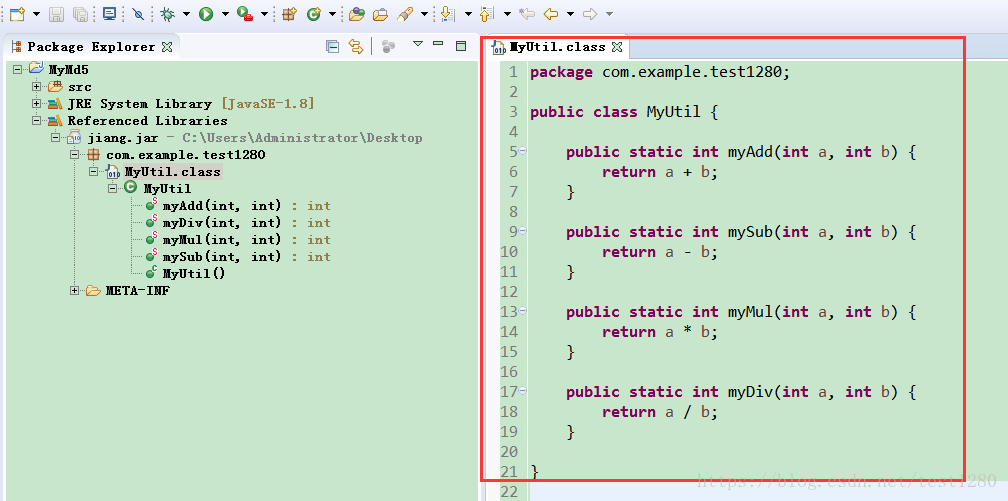Expand the JRE System Library node
This screenshot has height=501, width=1008.
pos(37,103)
